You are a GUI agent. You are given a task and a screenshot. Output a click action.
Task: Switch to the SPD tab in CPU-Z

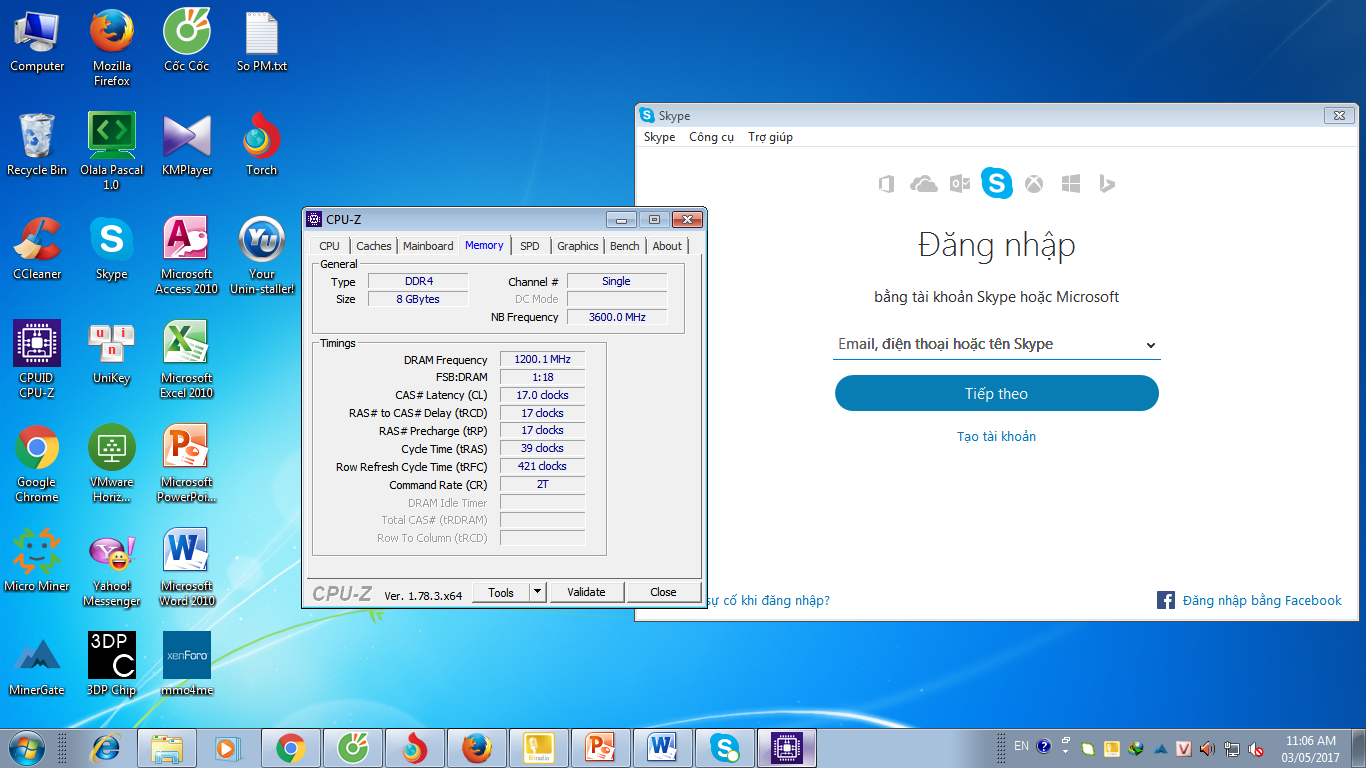pos(529,246)
